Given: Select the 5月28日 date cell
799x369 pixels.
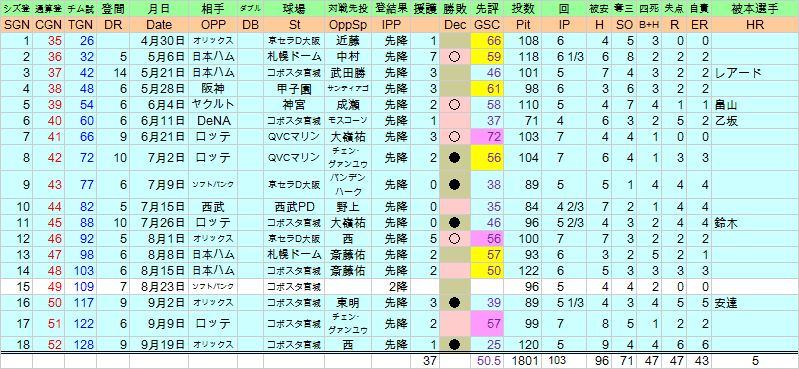Looking at the screenshot, I should click(159, 90).
